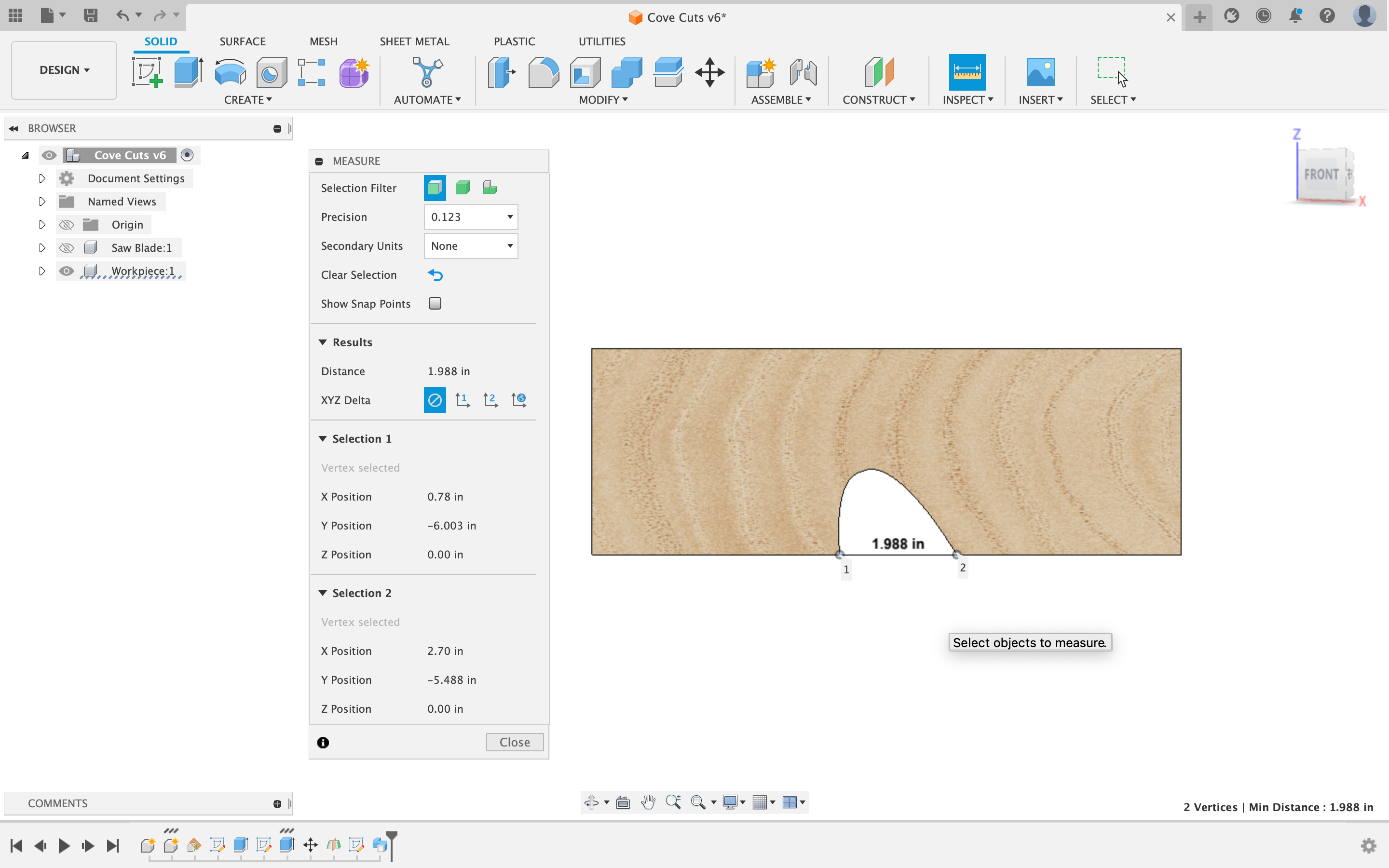Change Precision dropdown value
Screen dimensions: 1389x868
coord(470,217)
